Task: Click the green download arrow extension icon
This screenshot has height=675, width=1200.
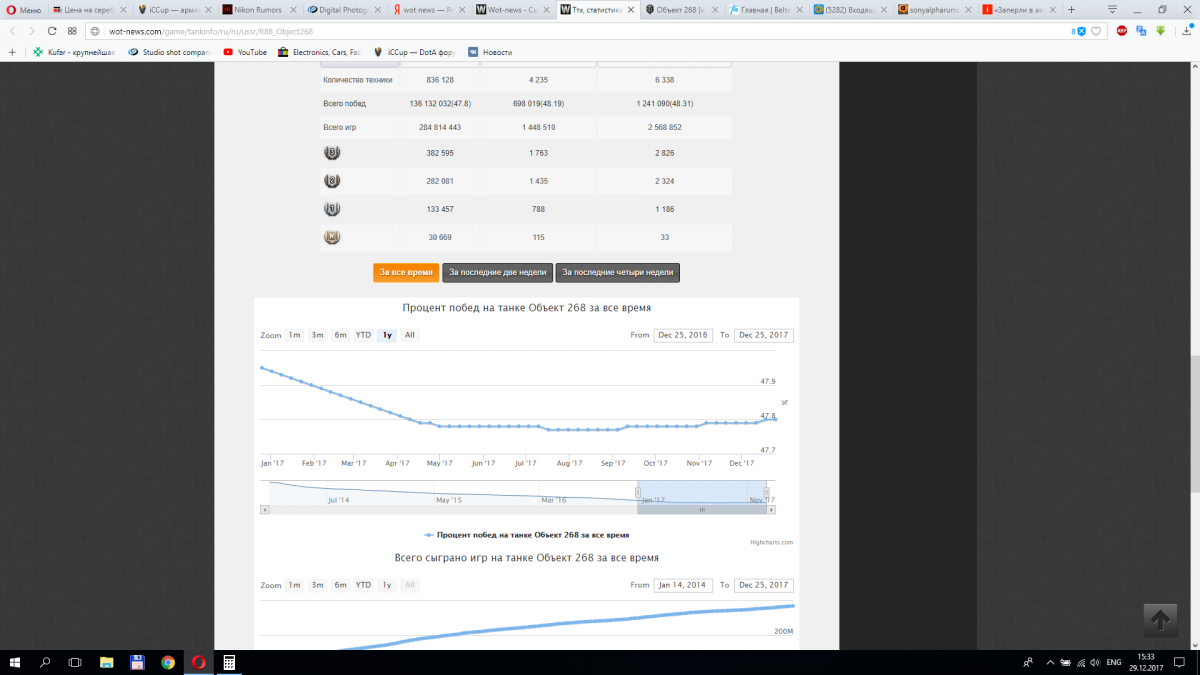Action: (1160, 31)
